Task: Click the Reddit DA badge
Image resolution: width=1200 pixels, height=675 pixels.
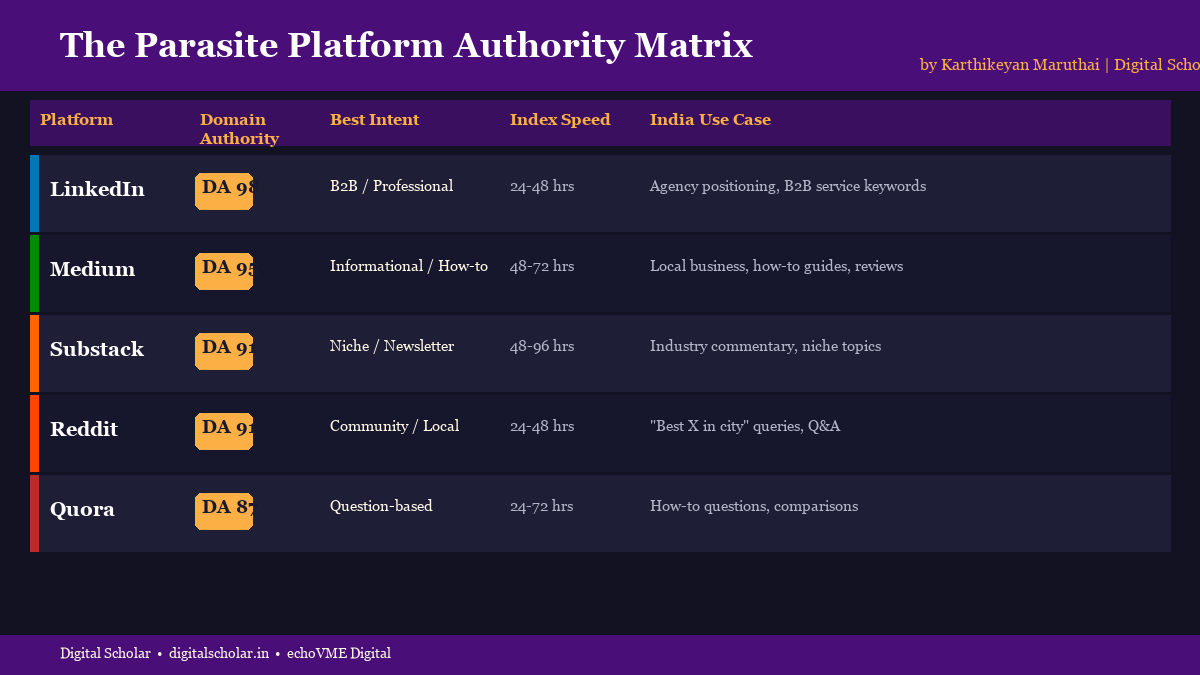Action: [x=224, y=431]
